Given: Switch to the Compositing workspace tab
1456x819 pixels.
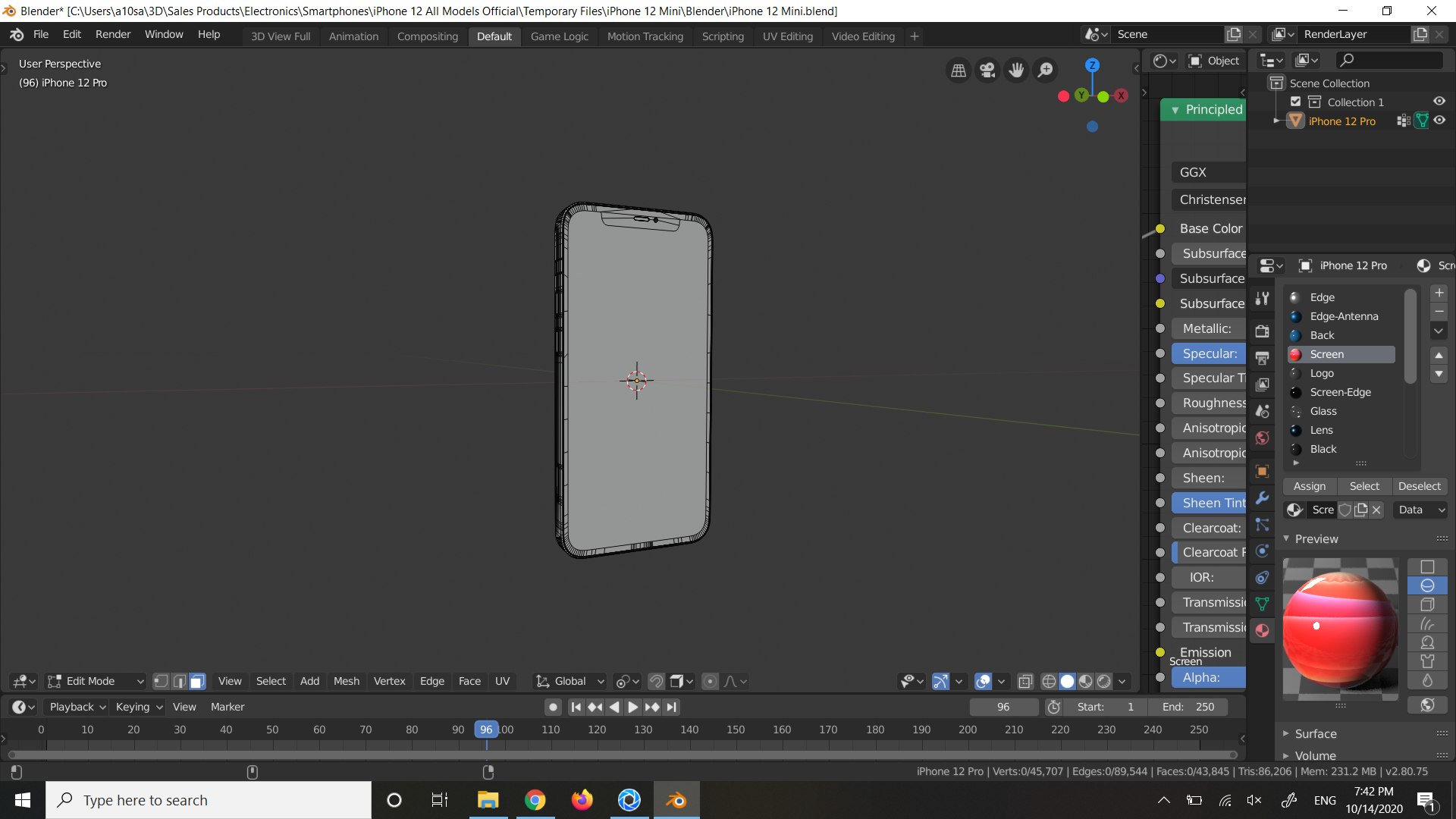Looking at the screenshot, I should (428, 36).
